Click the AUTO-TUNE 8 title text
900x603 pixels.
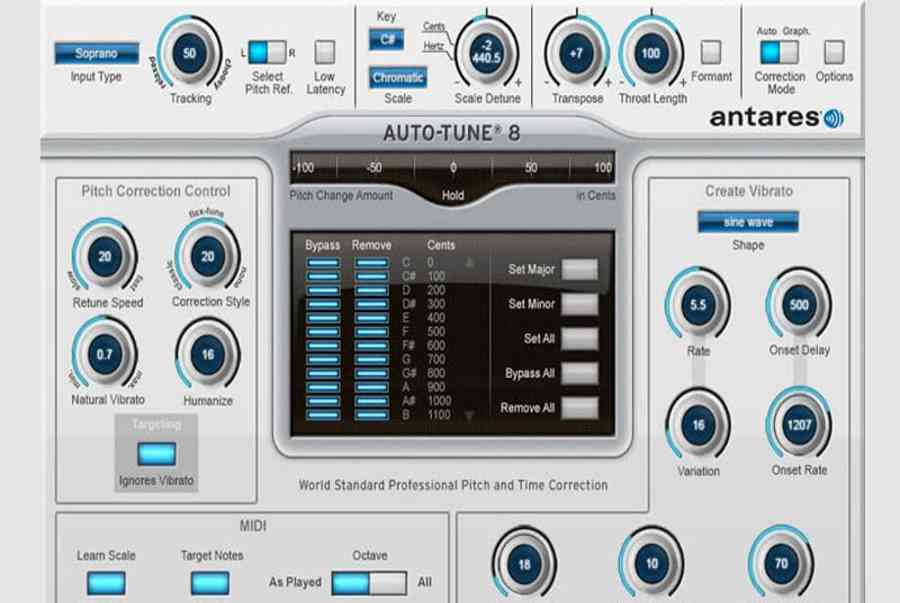tap(452, 133)
